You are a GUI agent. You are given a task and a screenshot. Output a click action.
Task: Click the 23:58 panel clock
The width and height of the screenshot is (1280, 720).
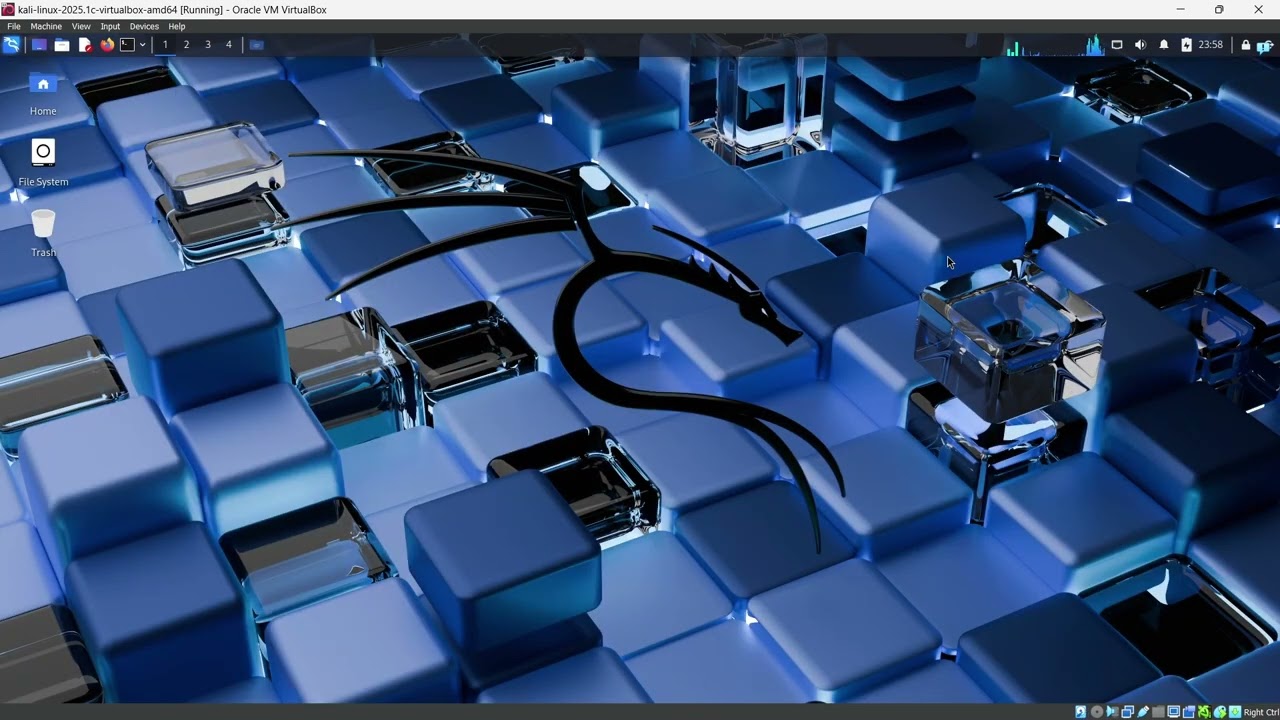[x=1211, y=44]
